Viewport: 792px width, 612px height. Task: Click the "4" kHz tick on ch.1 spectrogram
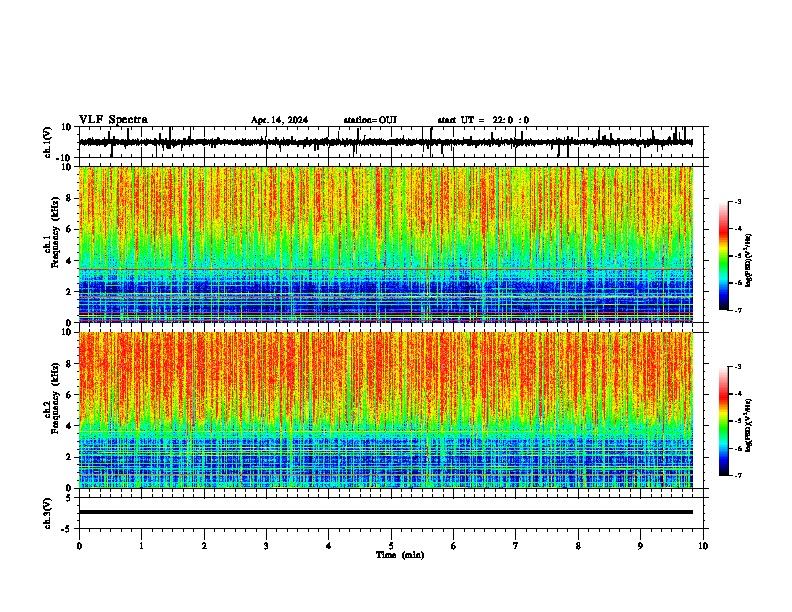(70, 261)
